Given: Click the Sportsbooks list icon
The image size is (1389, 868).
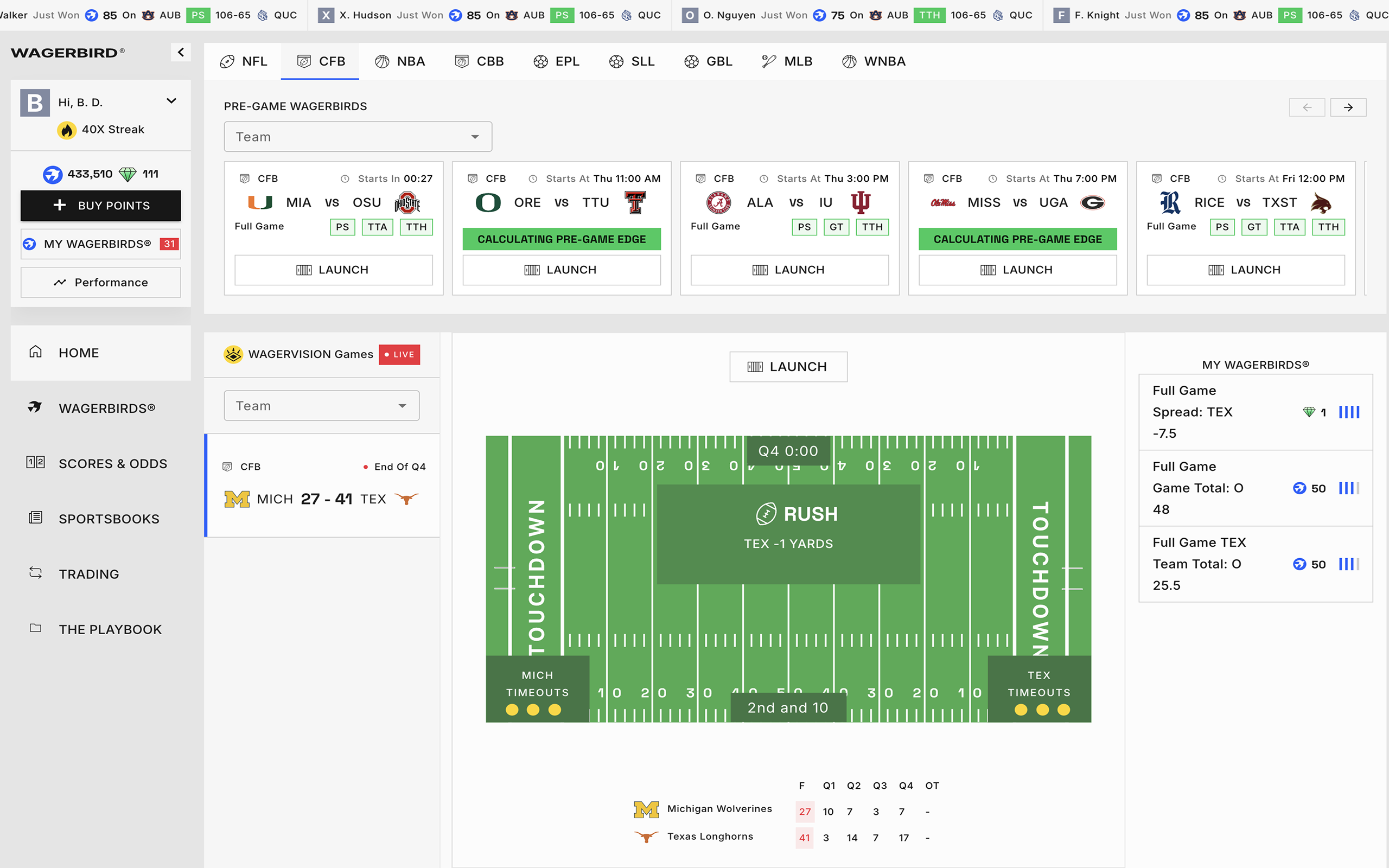Looking at the screenshot, I should [36, 518].
